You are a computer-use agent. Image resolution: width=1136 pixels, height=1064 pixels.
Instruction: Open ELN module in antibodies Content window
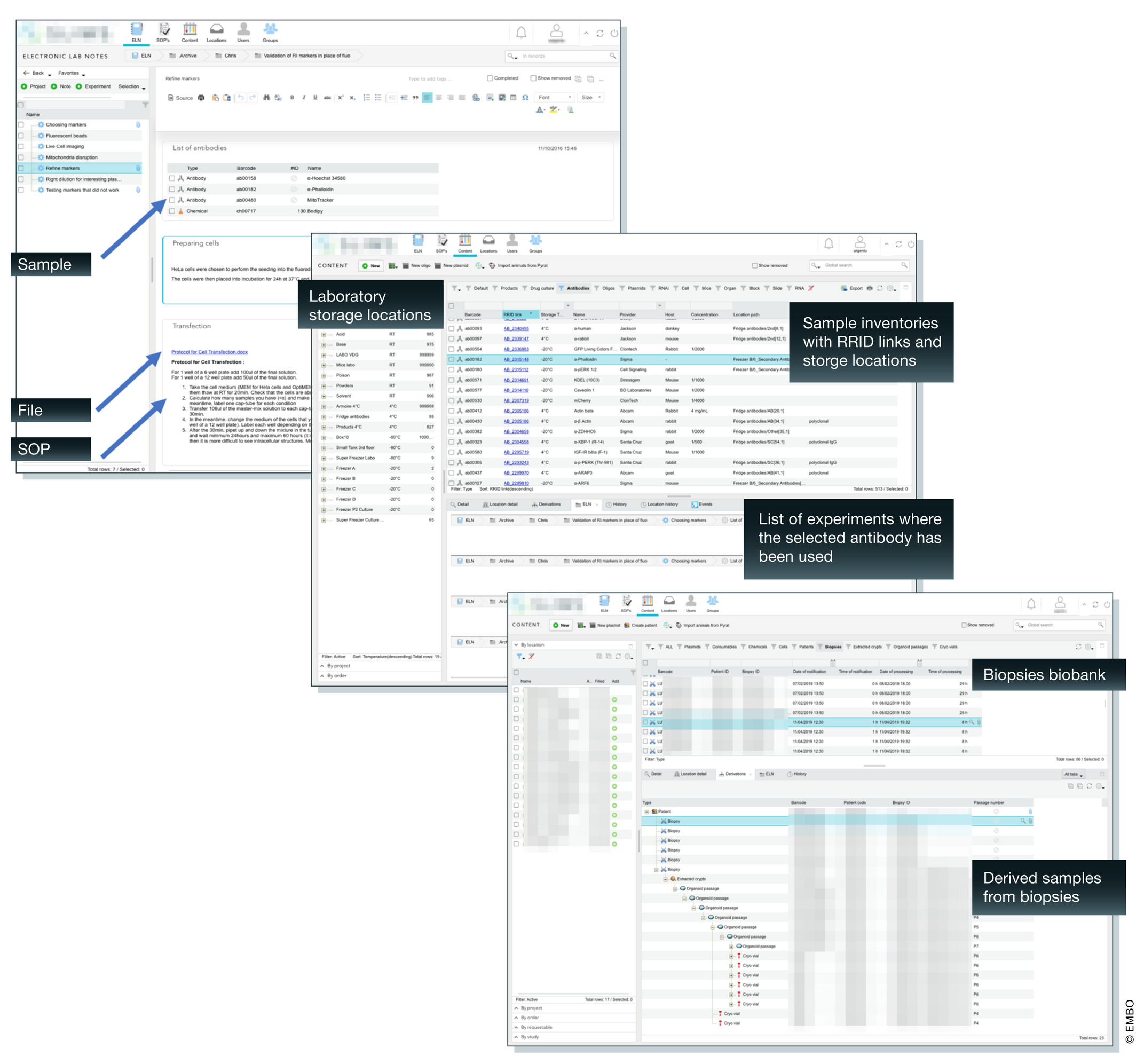coord(419,243)
